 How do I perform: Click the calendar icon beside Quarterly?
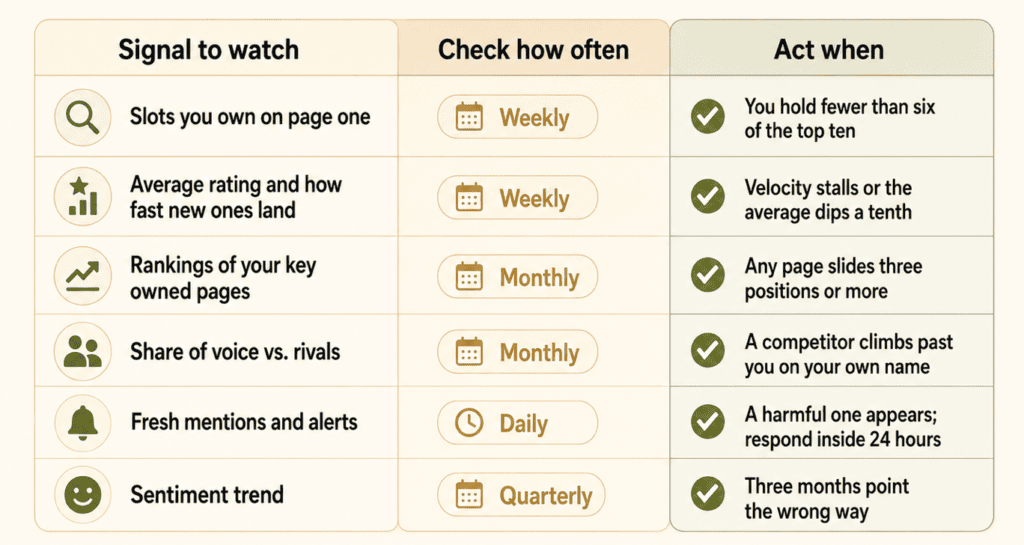coord(469,495)
